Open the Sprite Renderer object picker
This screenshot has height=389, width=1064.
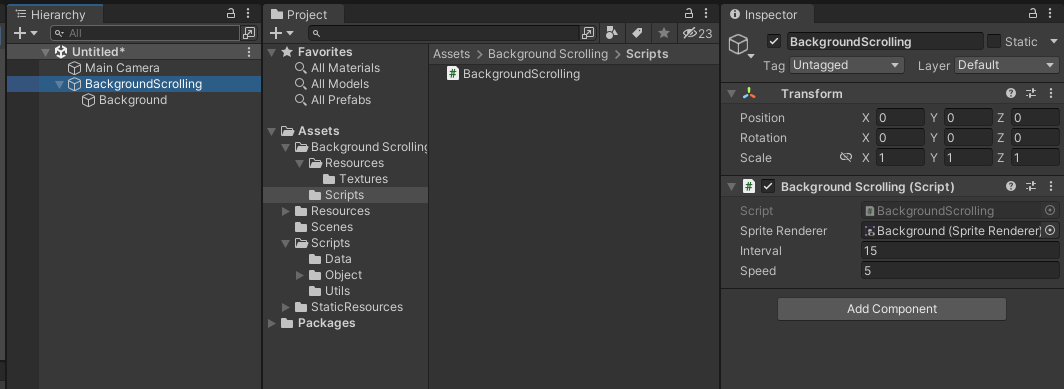point(1050,231)
